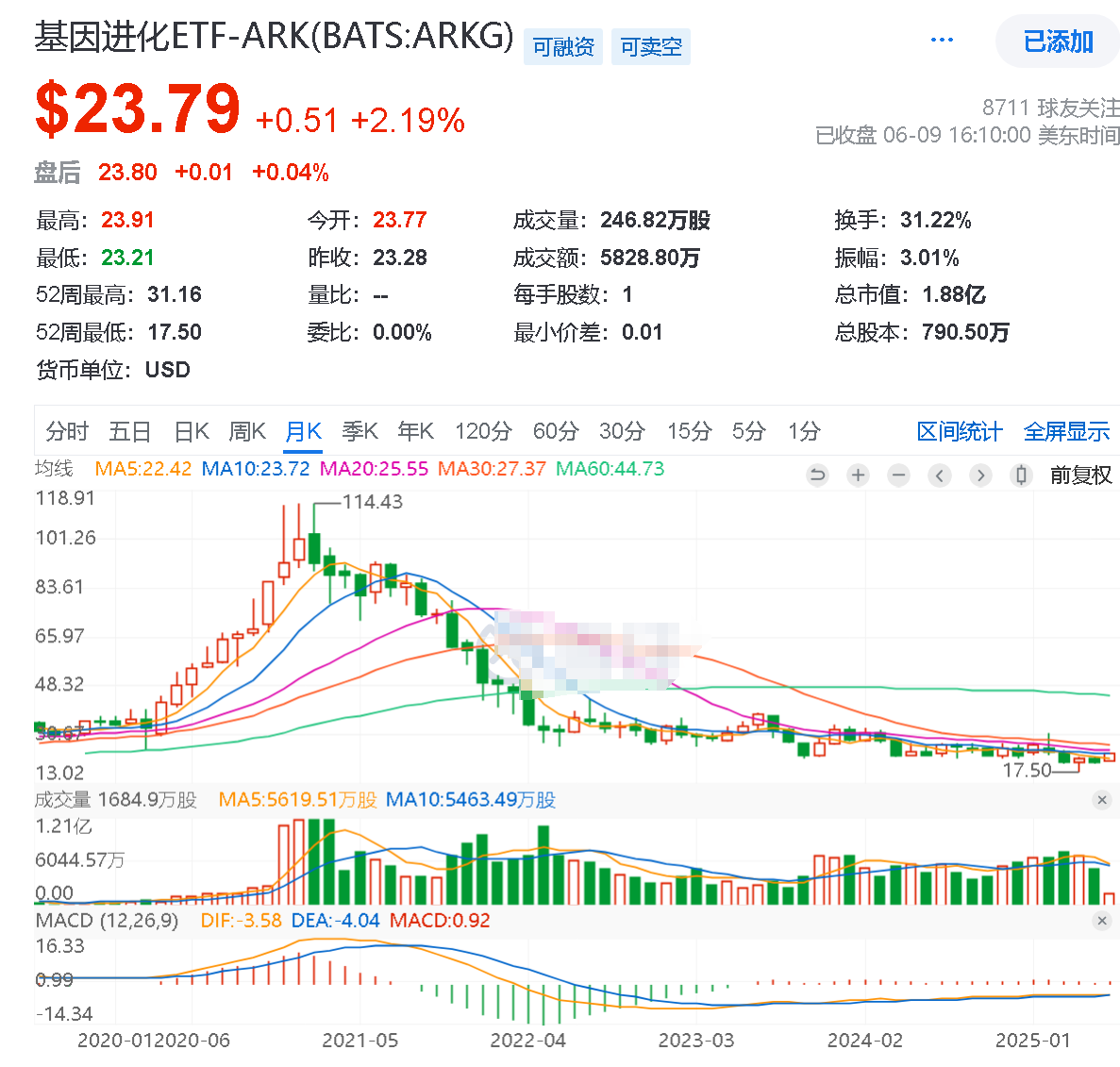Switch to the 60分 chart tab
This screenshot has width=1120, height=1067.
556,431
